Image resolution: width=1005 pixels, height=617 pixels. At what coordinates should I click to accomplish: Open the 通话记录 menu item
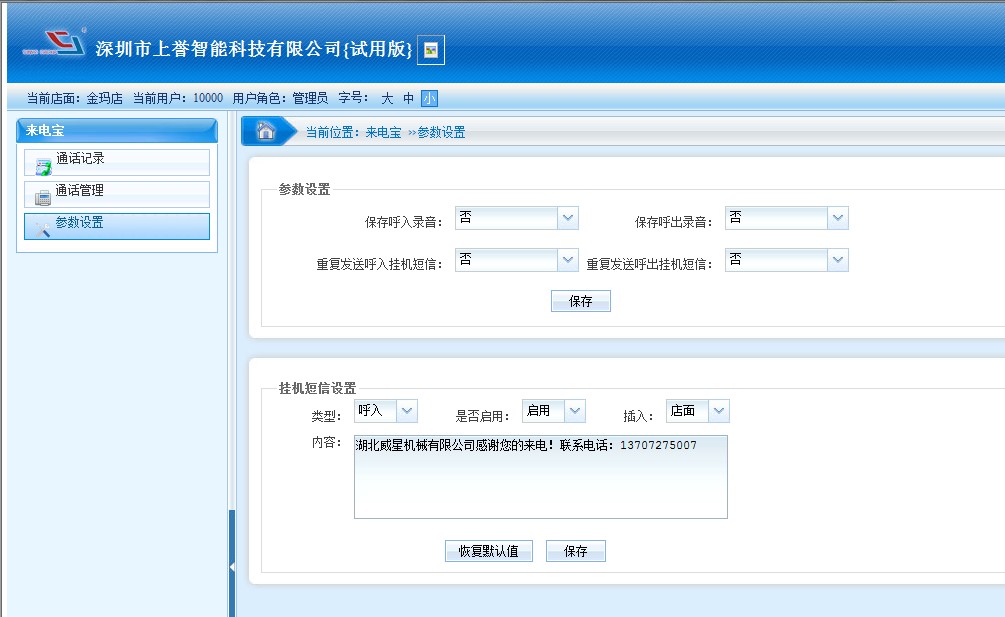tap(80, 159)
